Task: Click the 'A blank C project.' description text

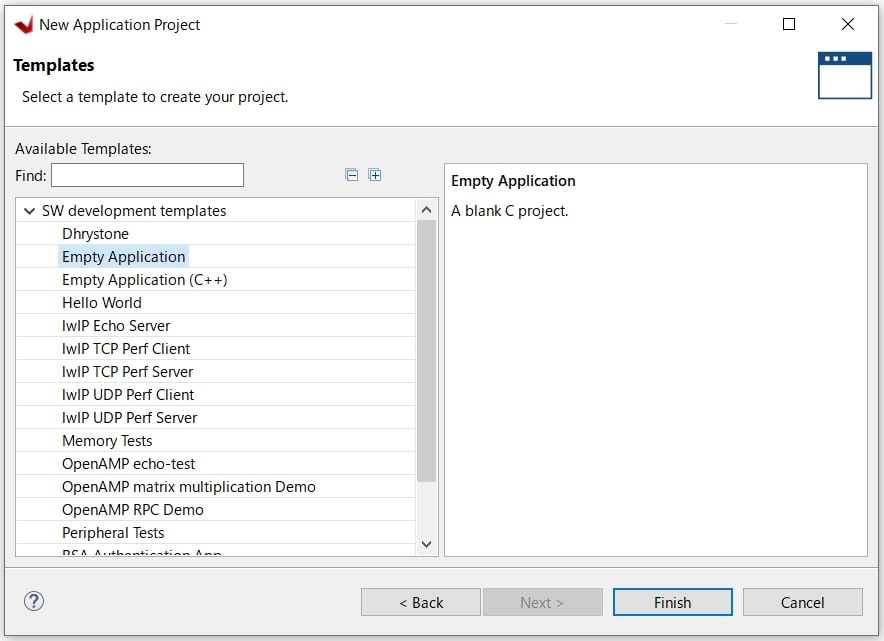Action: [510, 211]
